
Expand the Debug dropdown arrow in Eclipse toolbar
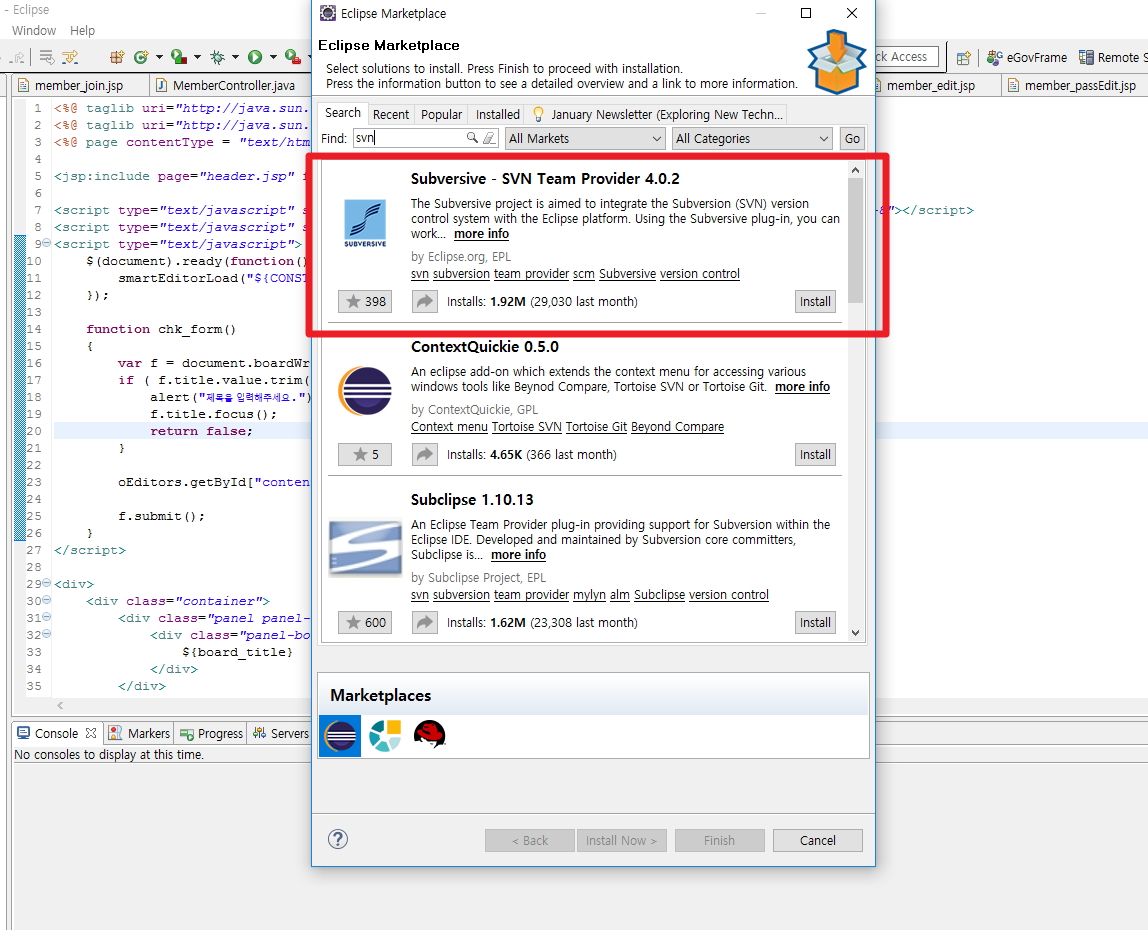(235, 57)
